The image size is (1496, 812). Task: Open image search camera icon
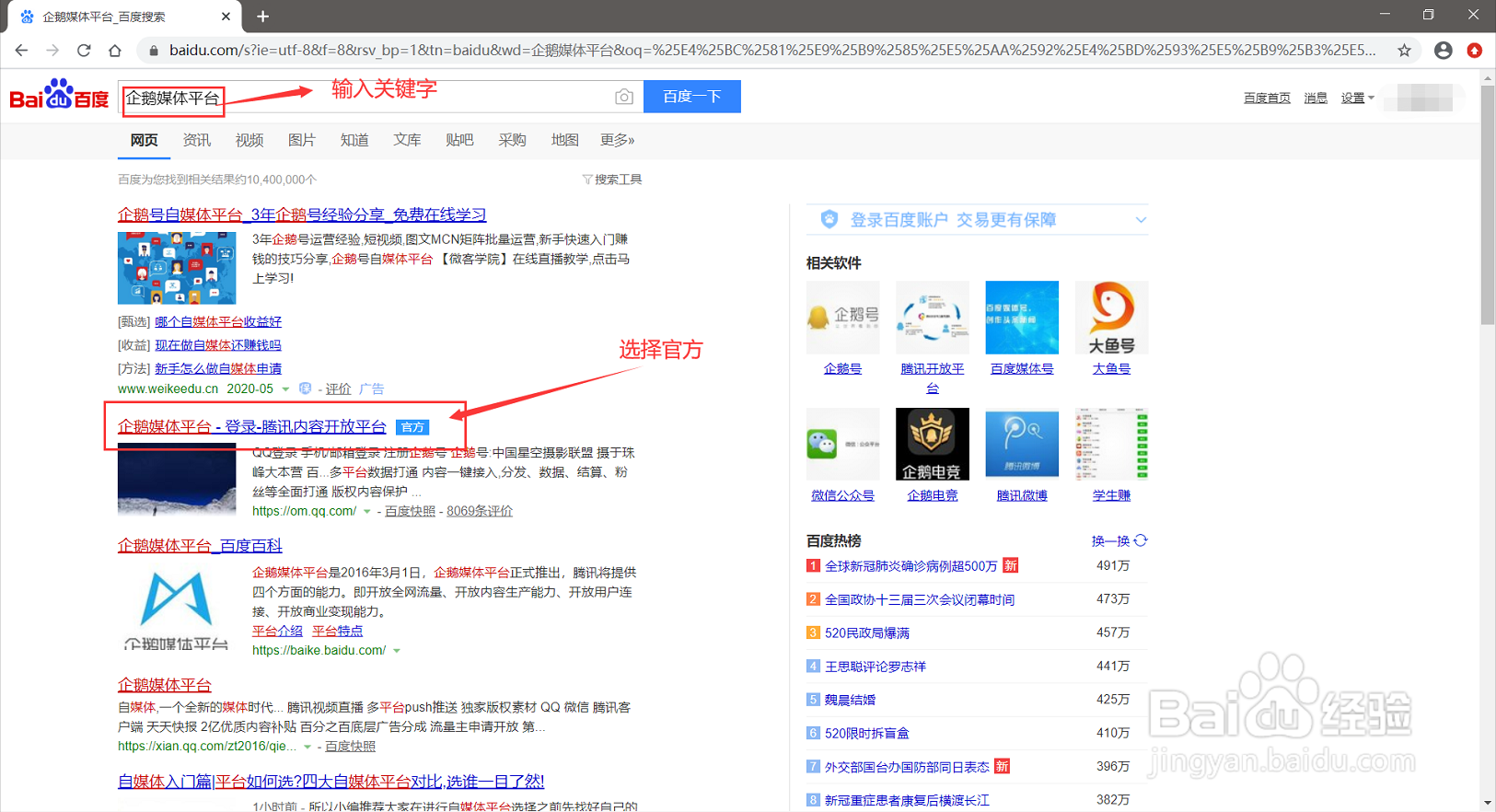(x=624, y=97)
